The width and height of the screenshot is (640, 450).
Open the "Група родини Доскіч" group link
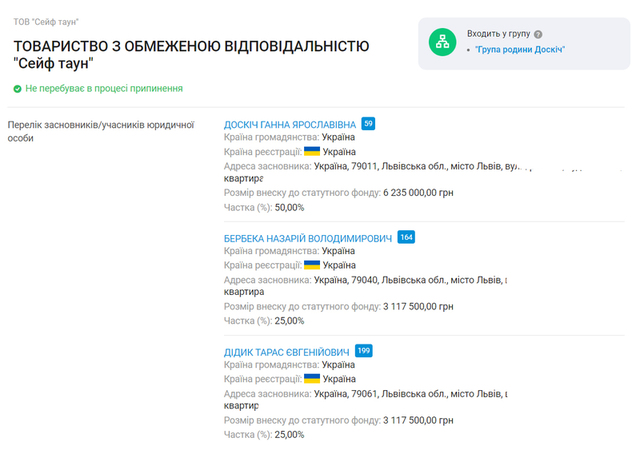coord(520,50)
